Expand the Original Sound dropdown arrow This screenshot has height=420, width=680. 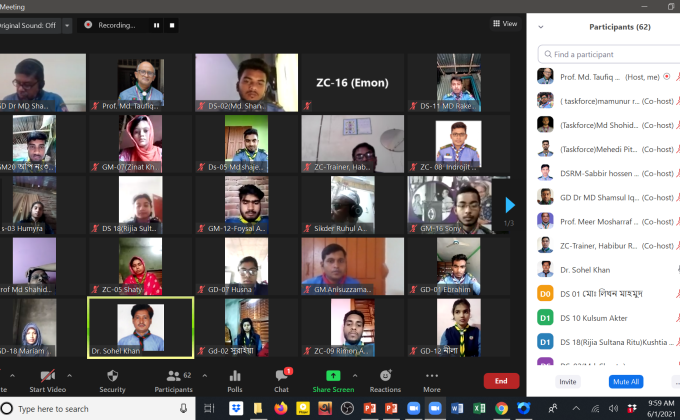(67, 25)
